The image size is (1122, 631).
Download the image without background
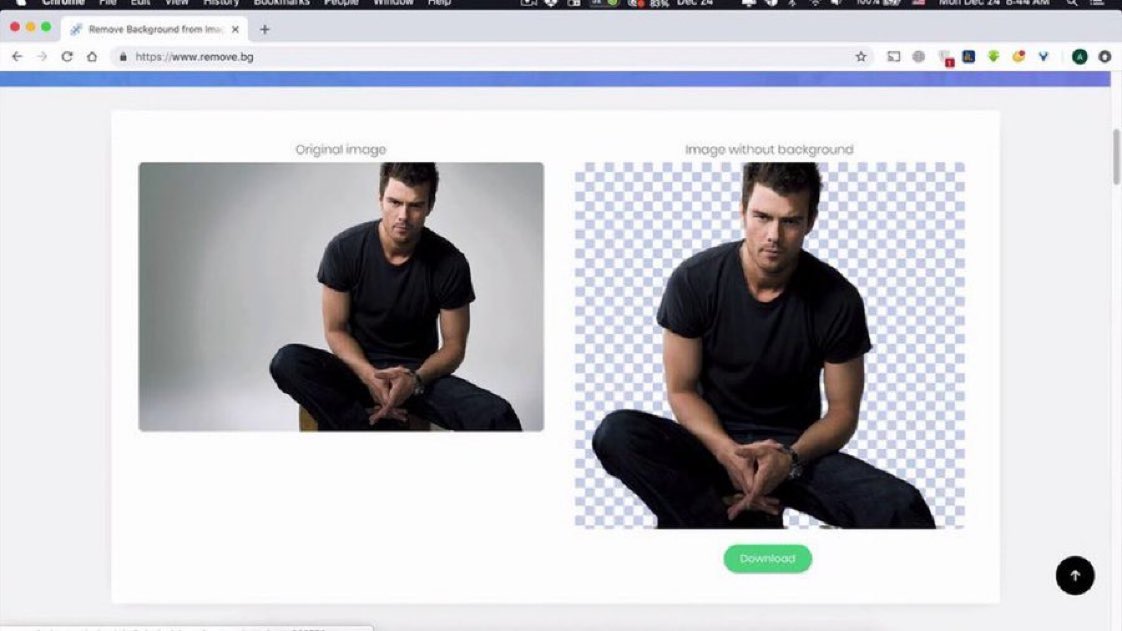click(768, 559)
